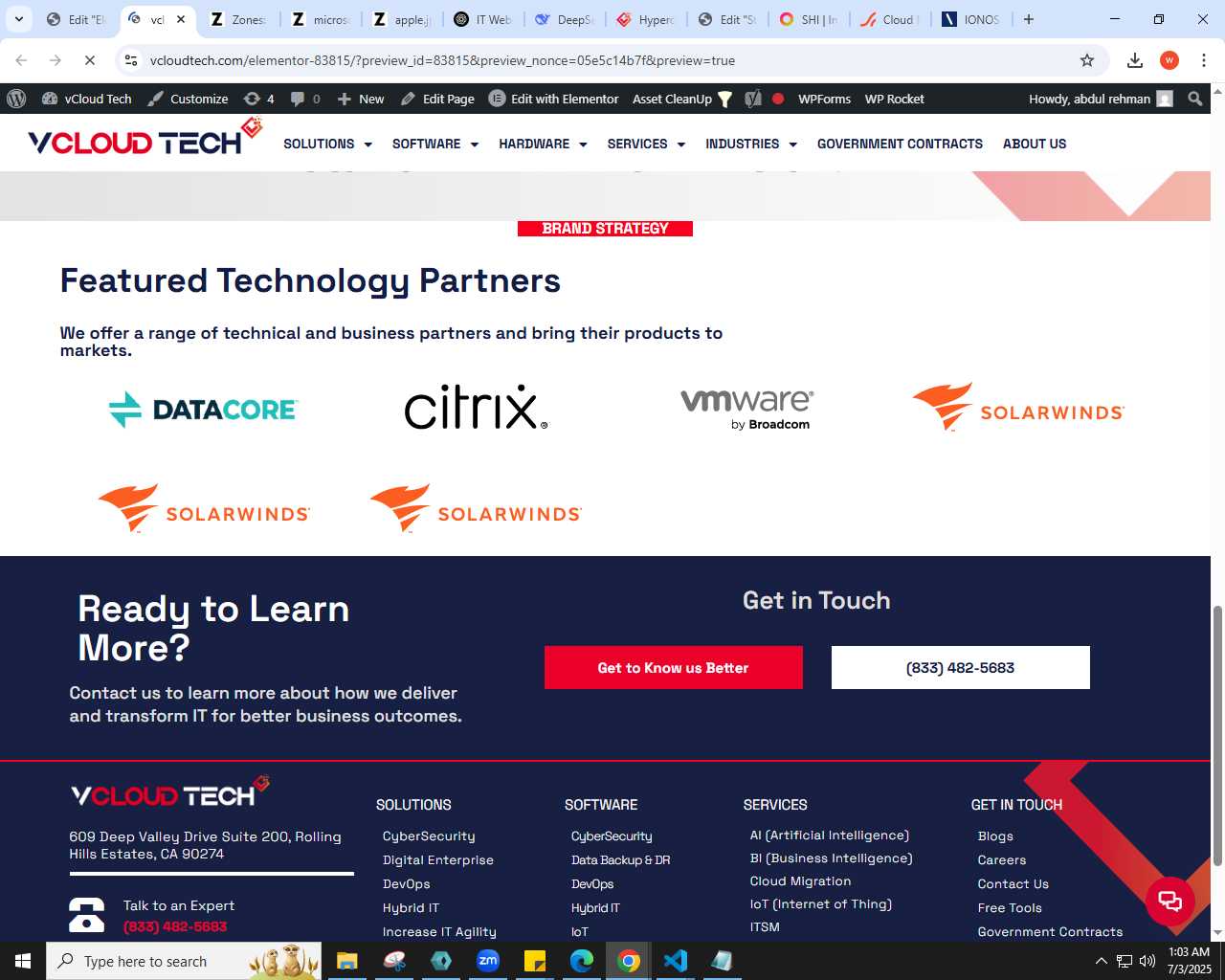Screen dimensions: 1225x980
Task: Open the Howdy, abdul rehman account menu
Action: tap(1101, 99)
